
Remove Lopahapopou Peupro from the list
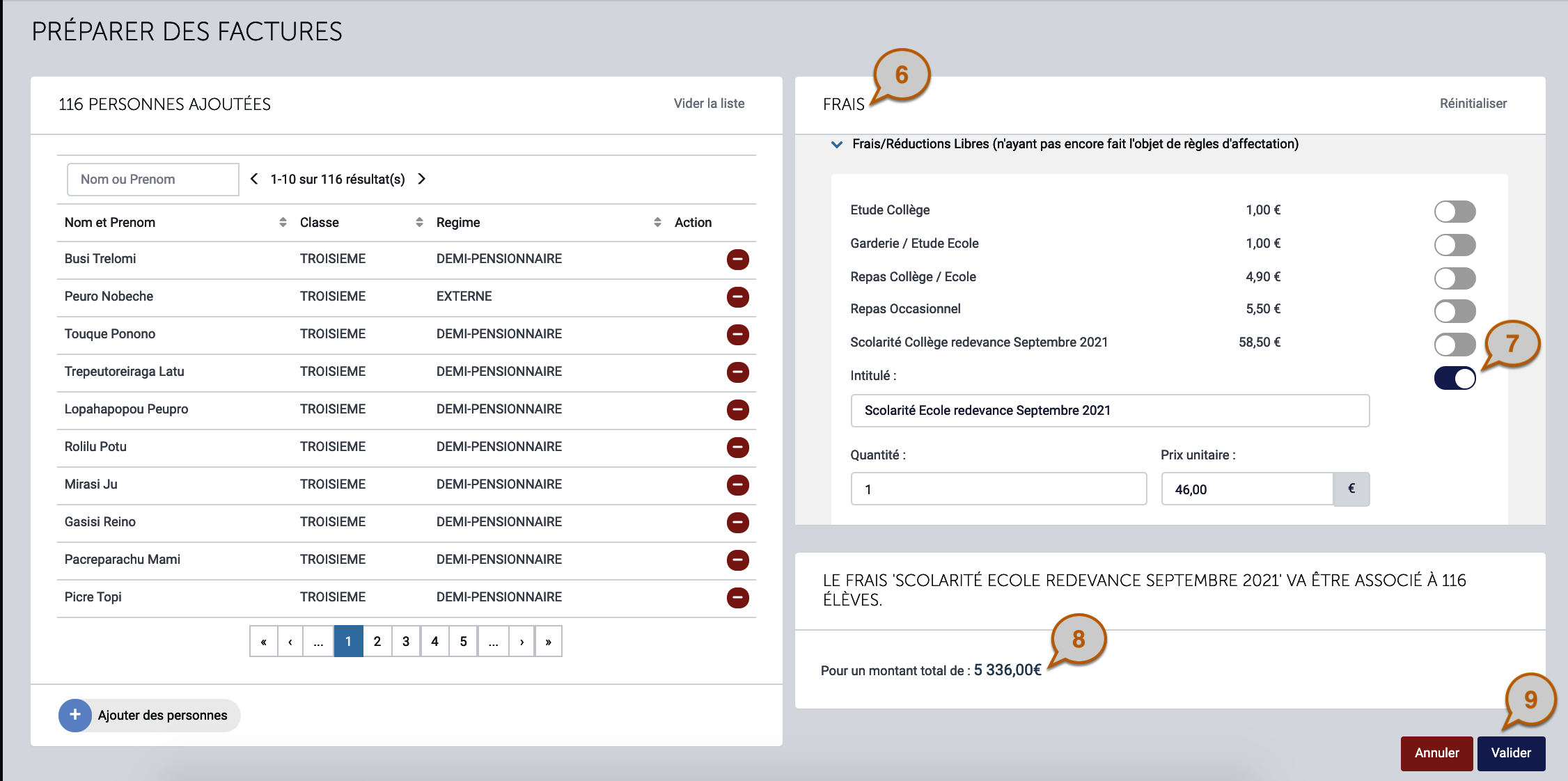click(x=737, y=410)
